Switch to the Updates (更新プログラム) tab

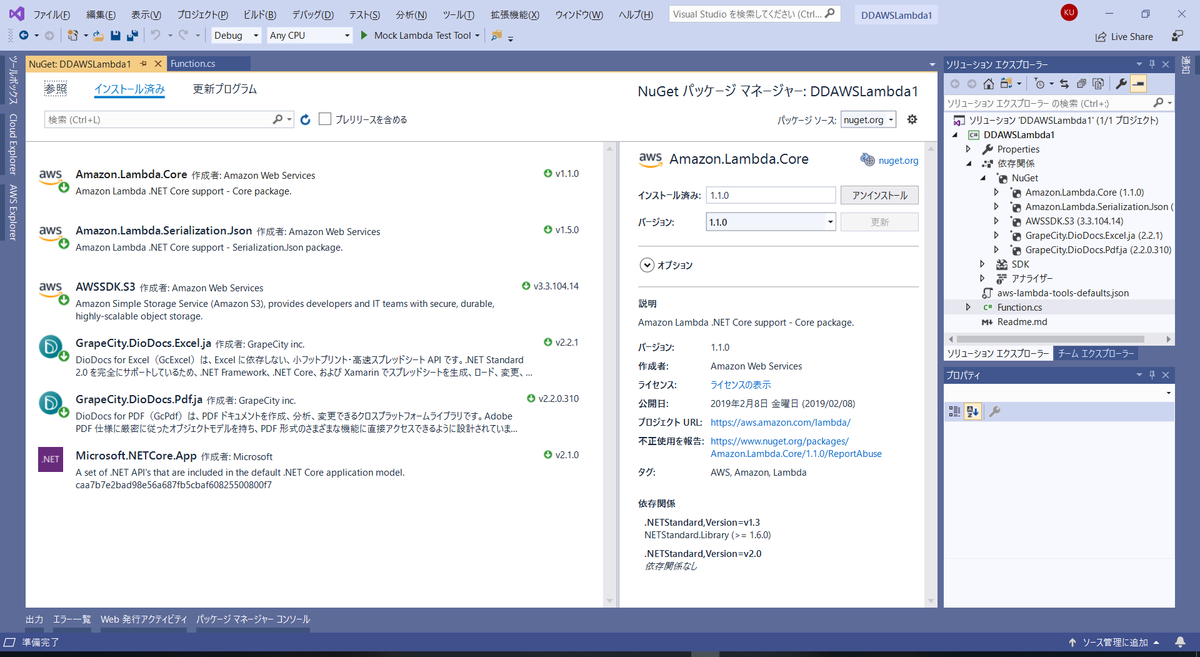pos(224,89)
